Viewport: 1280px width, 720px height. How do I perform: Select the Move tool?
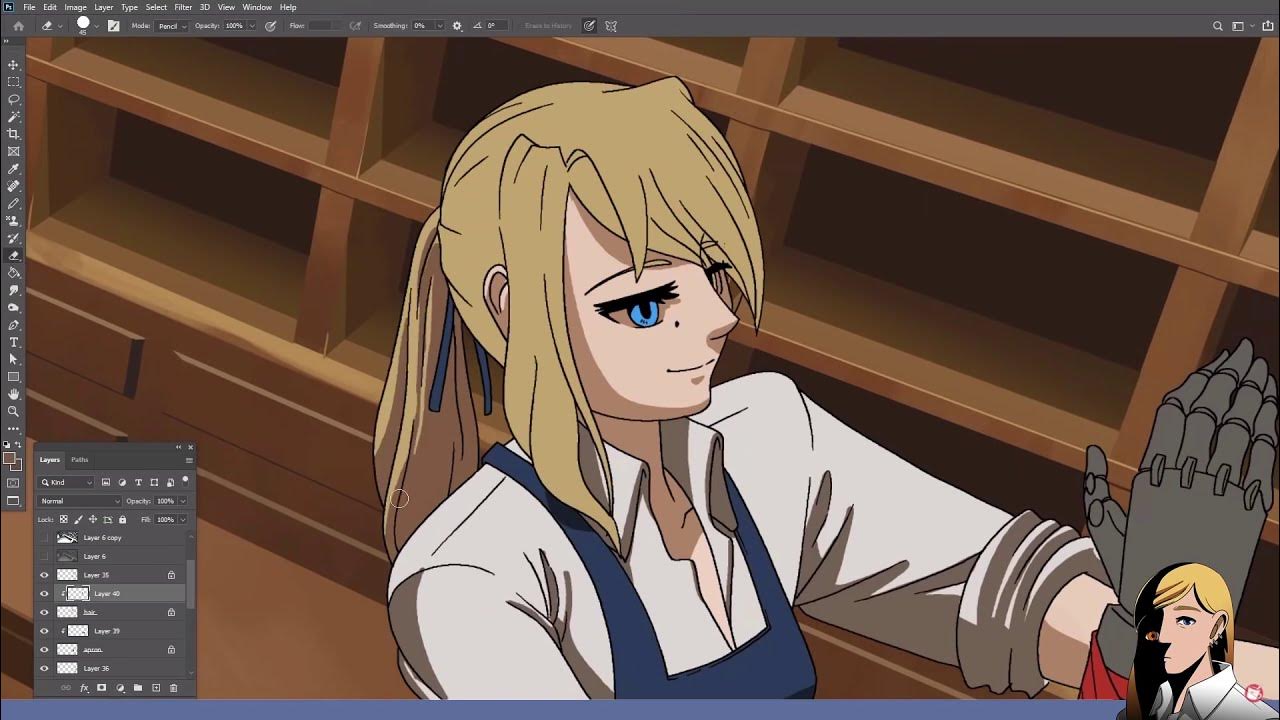click(13, 65)
